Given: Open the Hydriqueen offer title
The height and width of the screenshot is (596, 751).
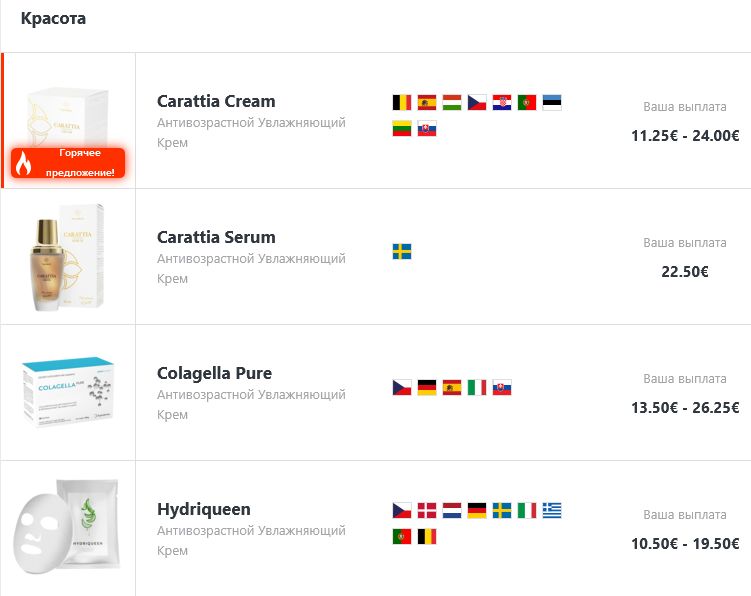Looking at the screenshot, I should pos(204,509).
